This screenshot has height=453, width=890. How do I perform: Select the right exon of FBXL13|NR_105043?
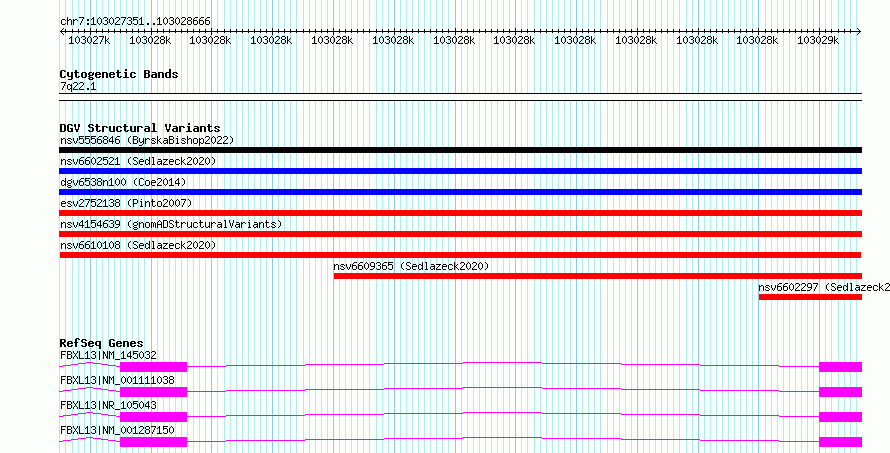(840, 417)
